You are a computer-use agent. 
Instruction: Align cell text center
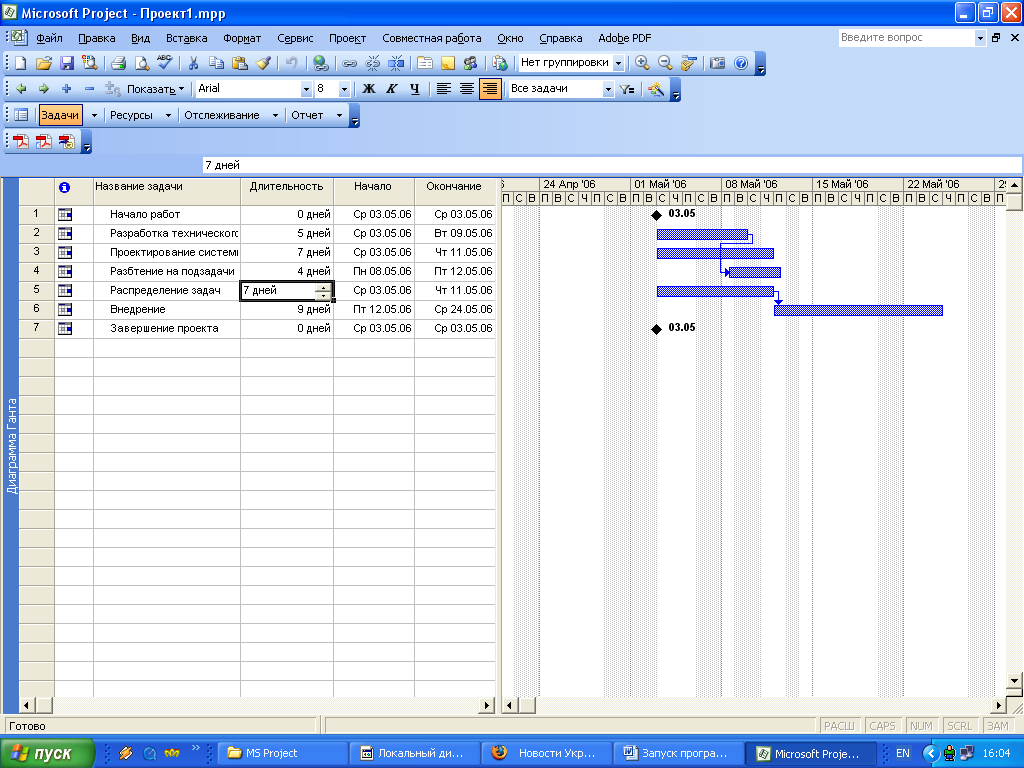[x=466, y=89]
